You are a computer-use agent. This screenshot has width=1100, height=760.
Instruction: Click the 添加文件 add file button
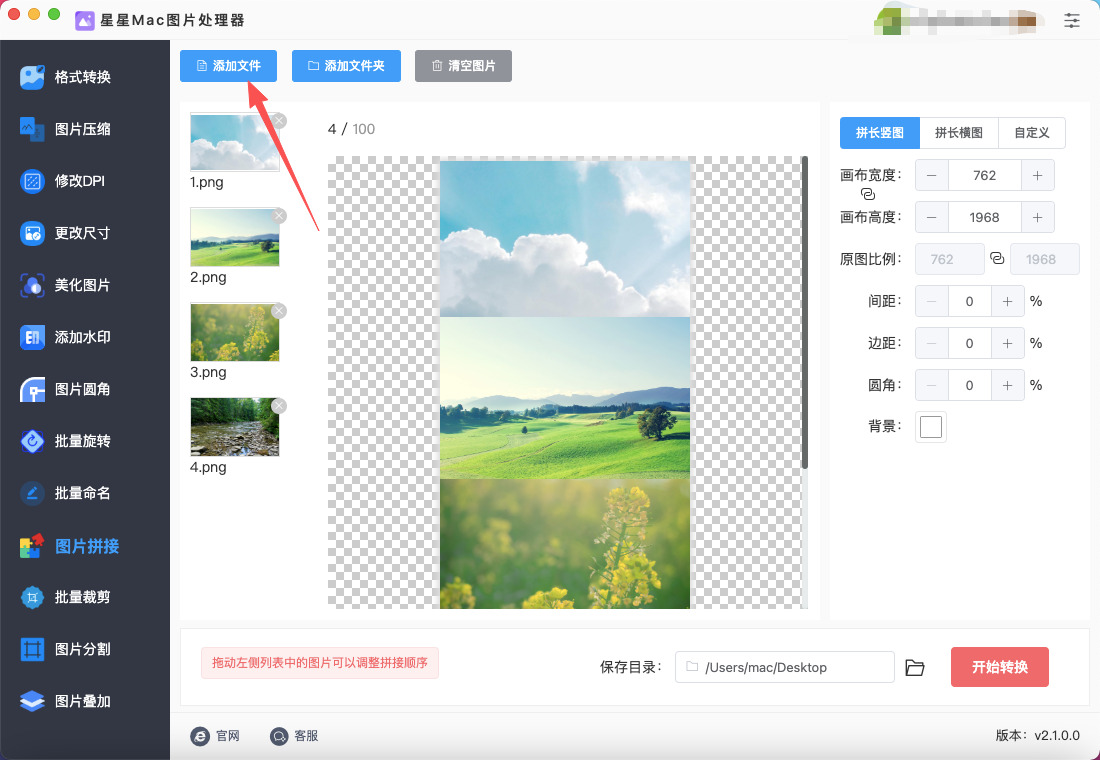tap(228, 66)
